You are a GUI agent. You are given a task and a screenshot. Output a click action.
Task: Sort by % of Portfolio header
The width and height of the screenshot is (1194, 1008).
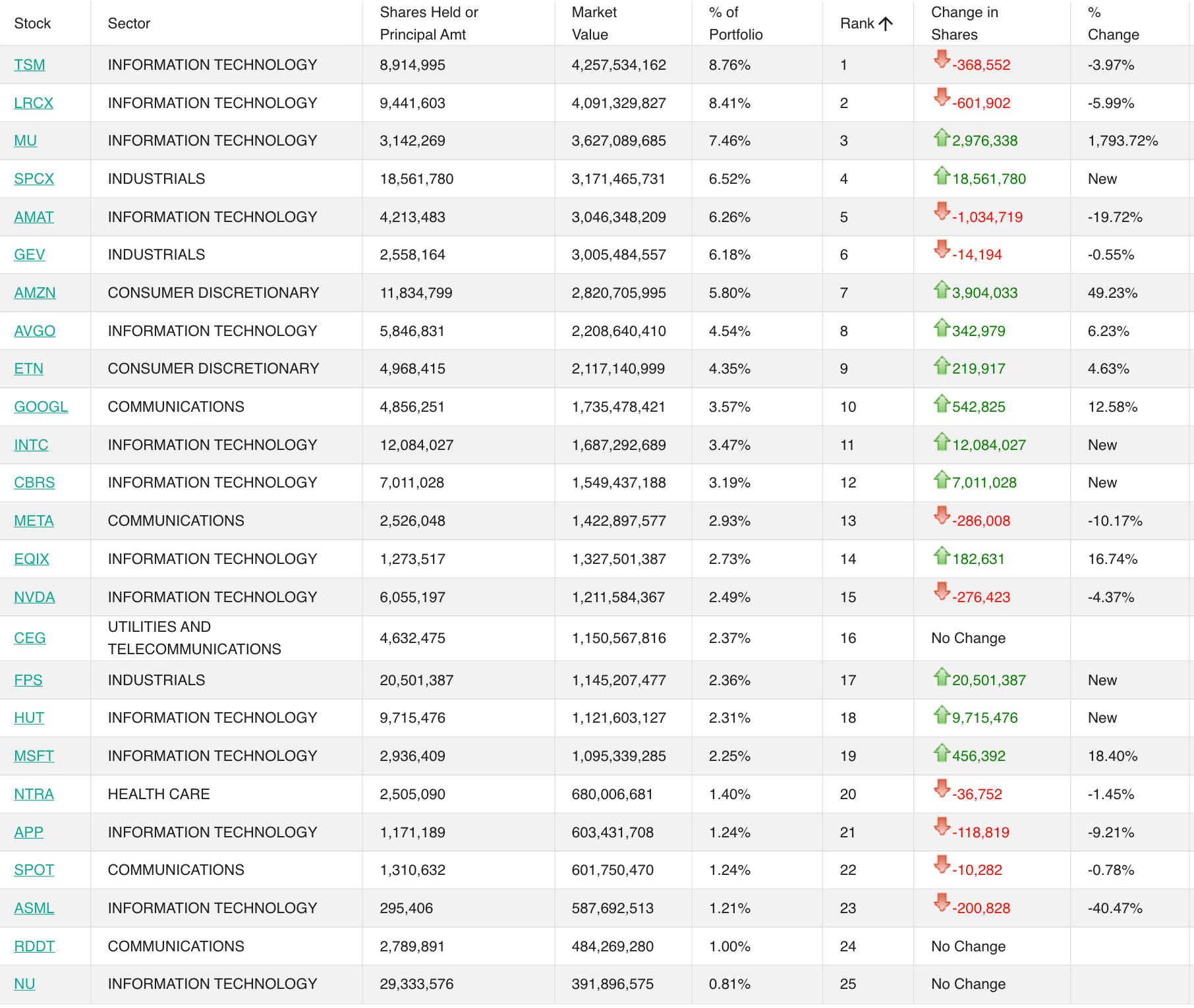click(736, 24)
